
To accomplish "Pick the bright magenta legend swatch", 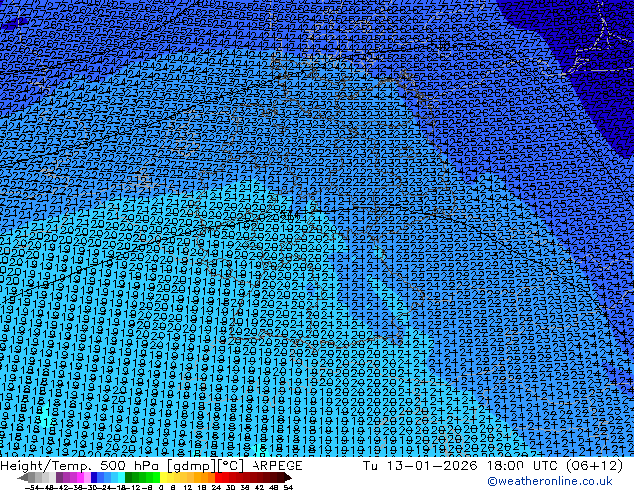I will pyautogui.click(x=80, y=478).
